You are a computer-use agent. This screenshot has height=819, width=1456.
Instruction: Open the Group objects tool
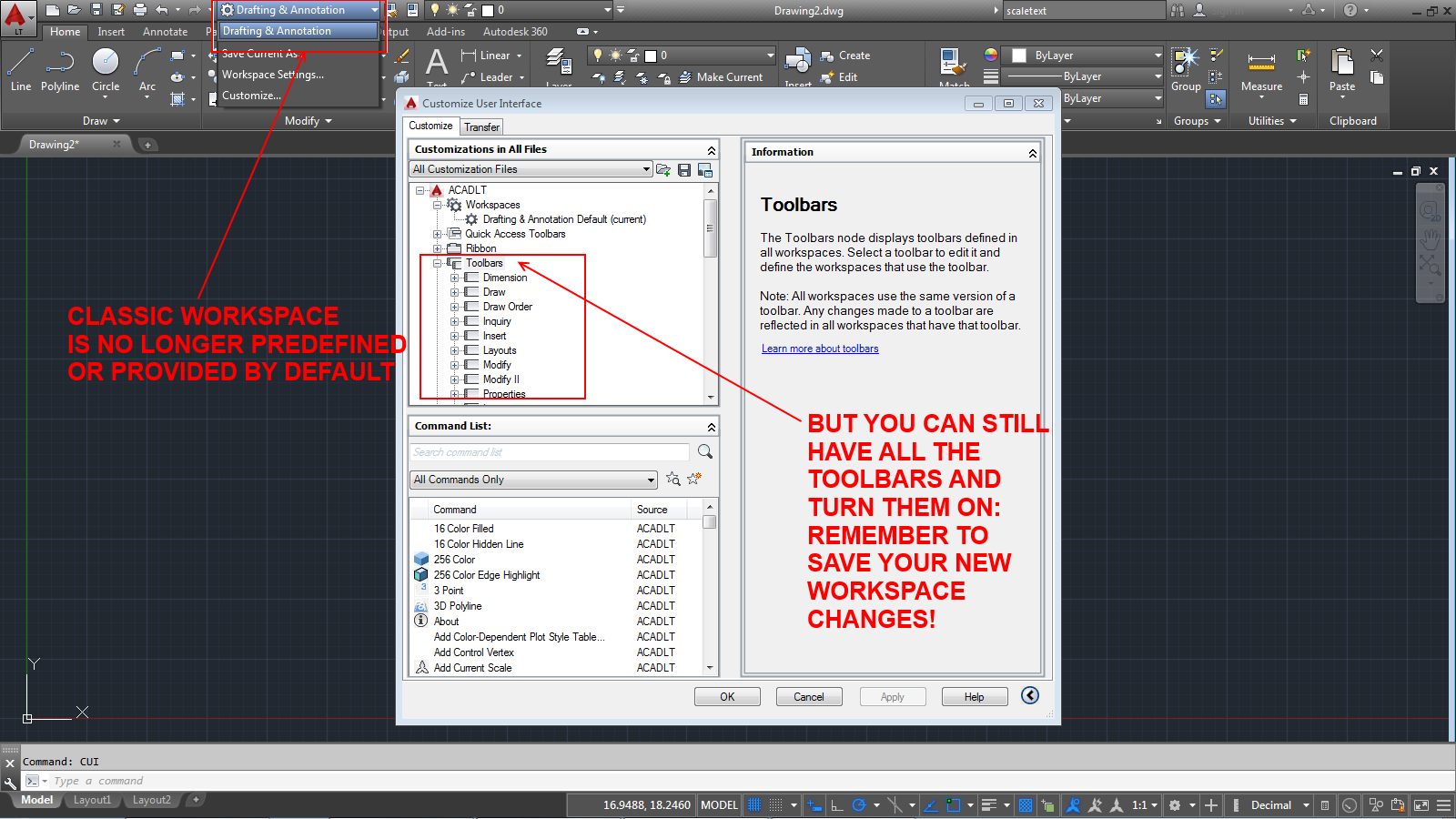(1186, 70)
